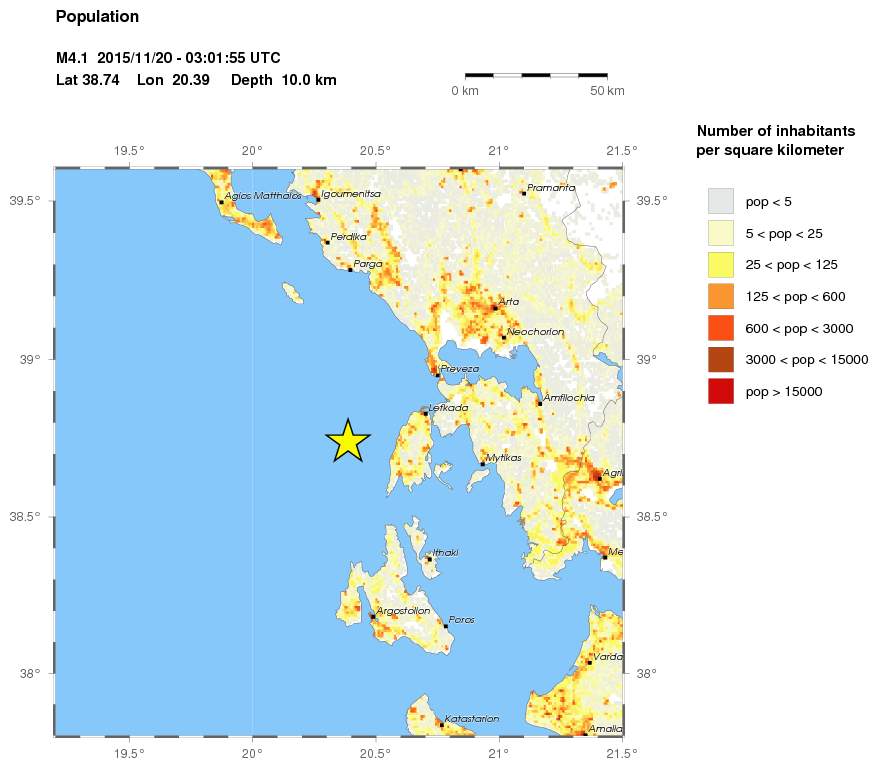The width and height of the screenshot is (878, 768).
Task: Select the orange '125 < pop < 600' swatch
Action: (x=720, y=296)
